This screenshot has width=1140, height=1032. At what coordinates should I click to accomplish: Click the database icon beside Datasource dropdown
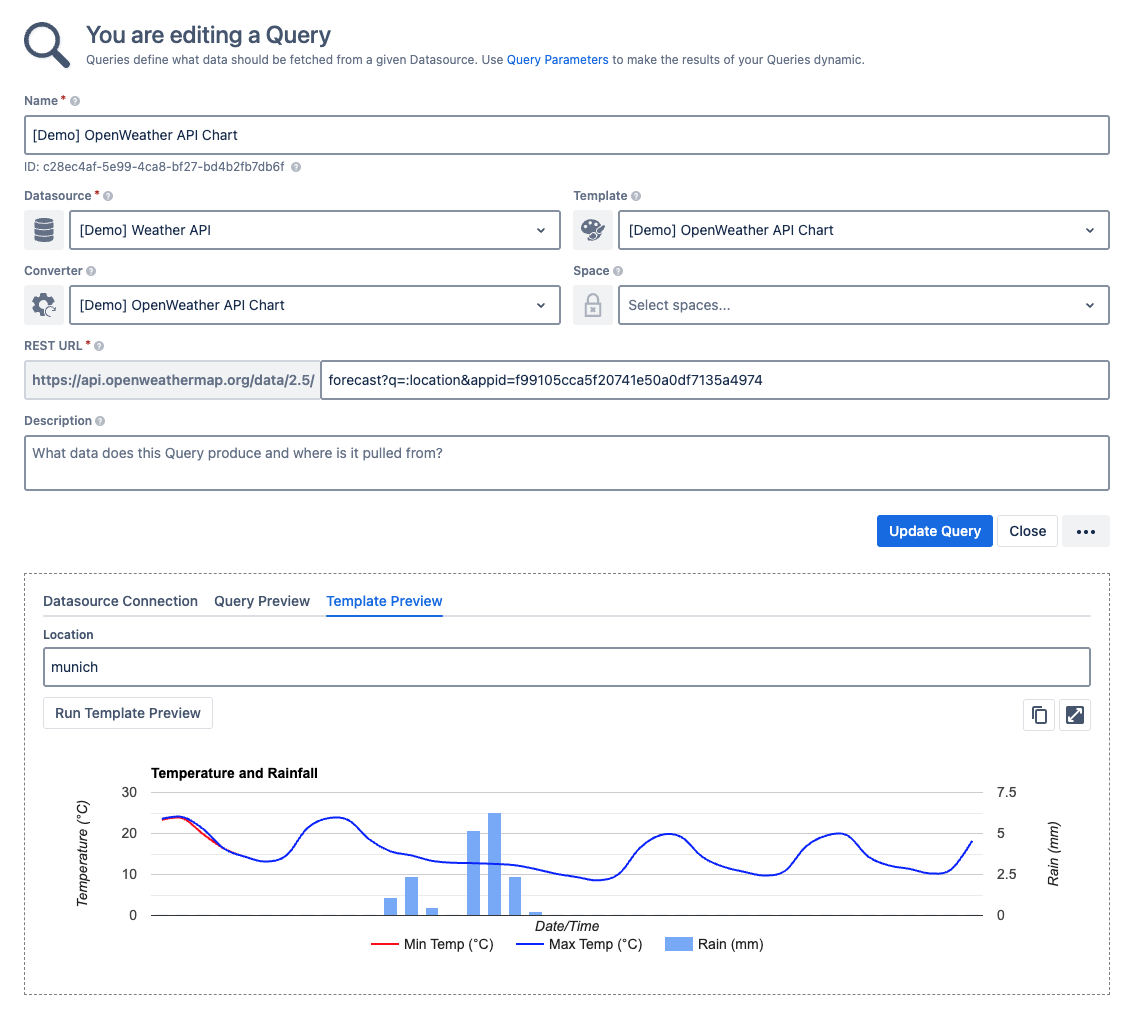(x=44, y=230)
